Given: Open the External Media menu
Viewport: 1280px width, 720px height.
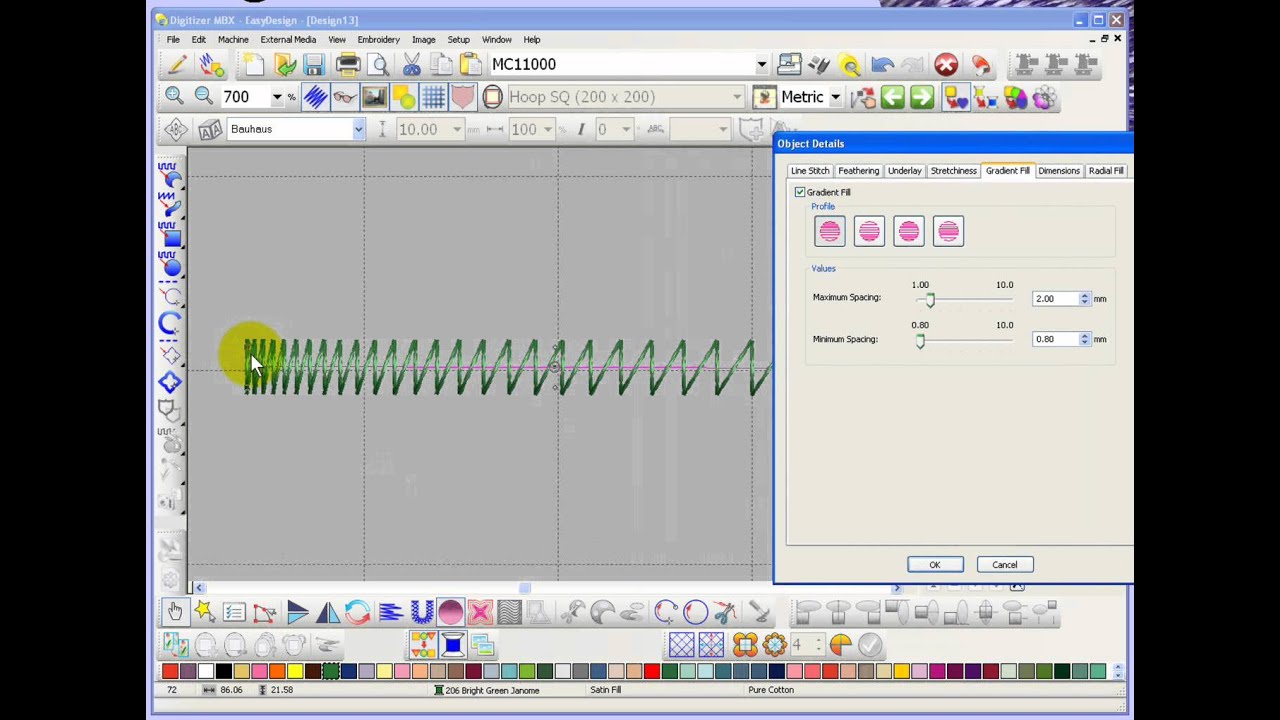Looking at the screenshot, I should [288, 40].
